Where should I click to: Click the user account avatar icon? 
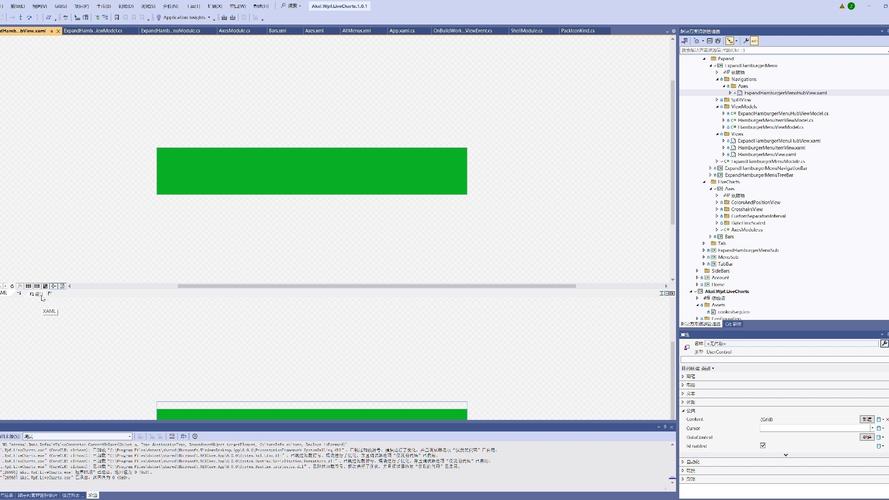pos(851,6)
